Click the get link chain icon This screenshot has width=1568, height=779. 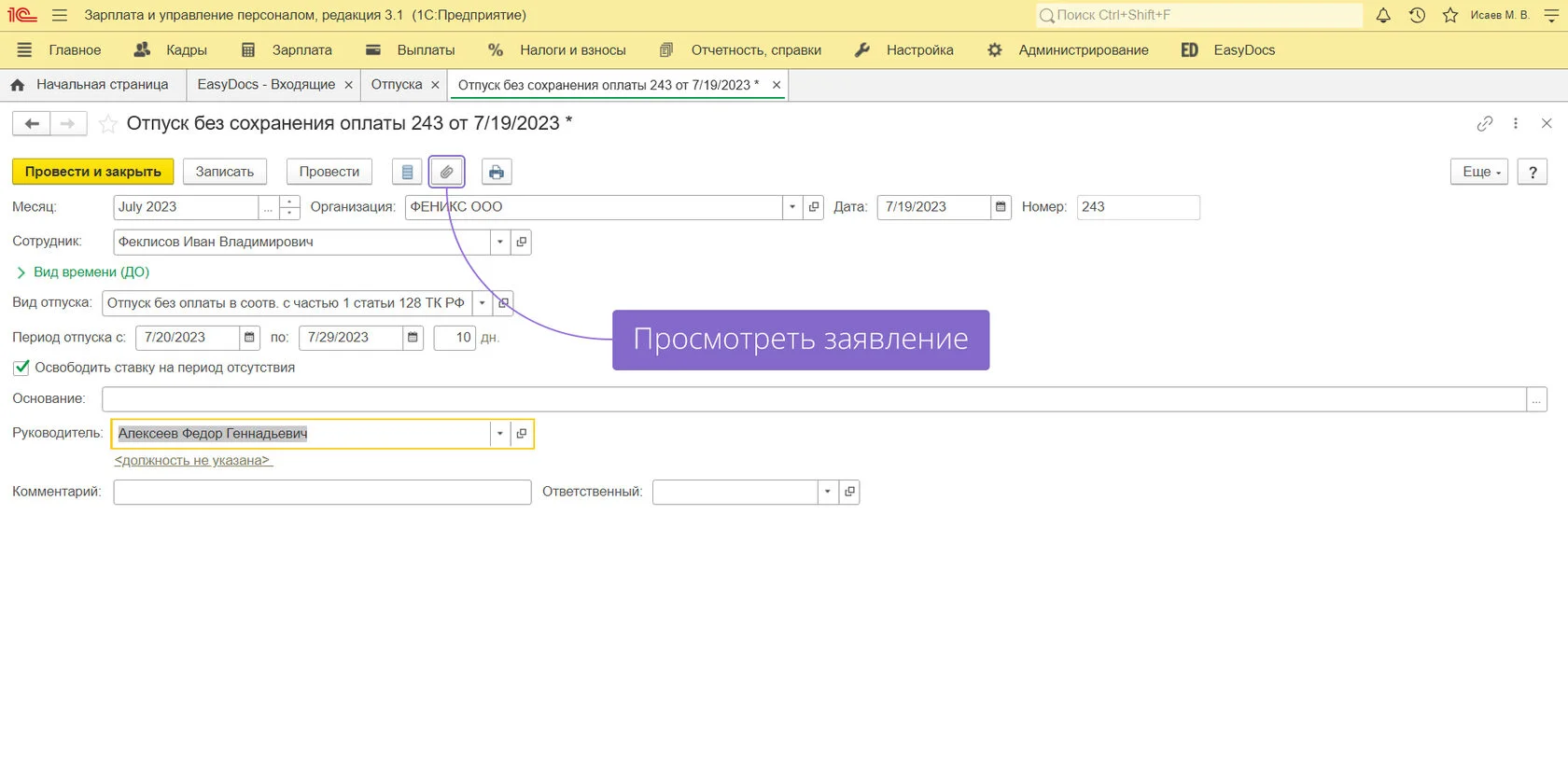pos(1484,123)
